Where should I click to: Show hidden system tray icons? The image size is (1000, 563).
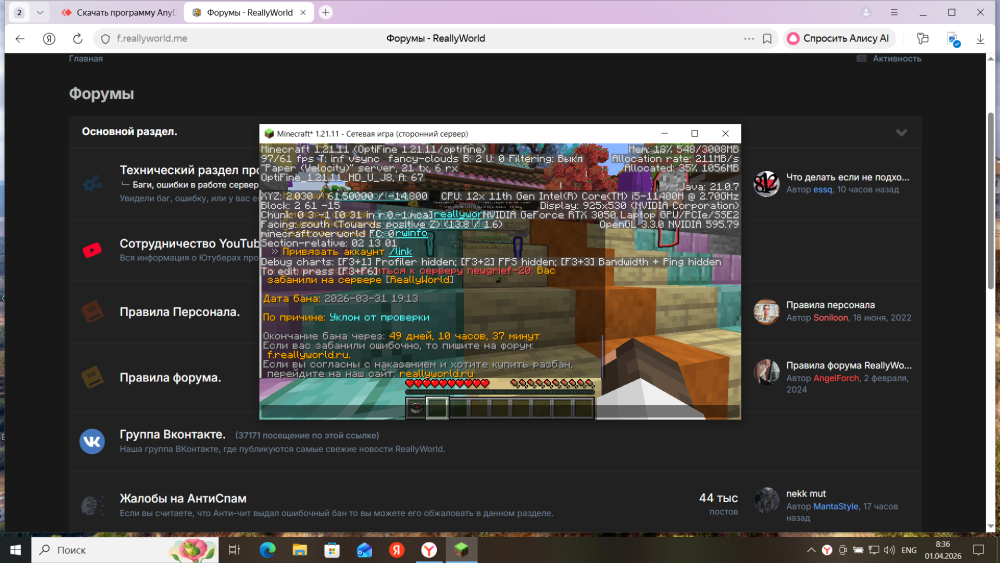point(811,550)
